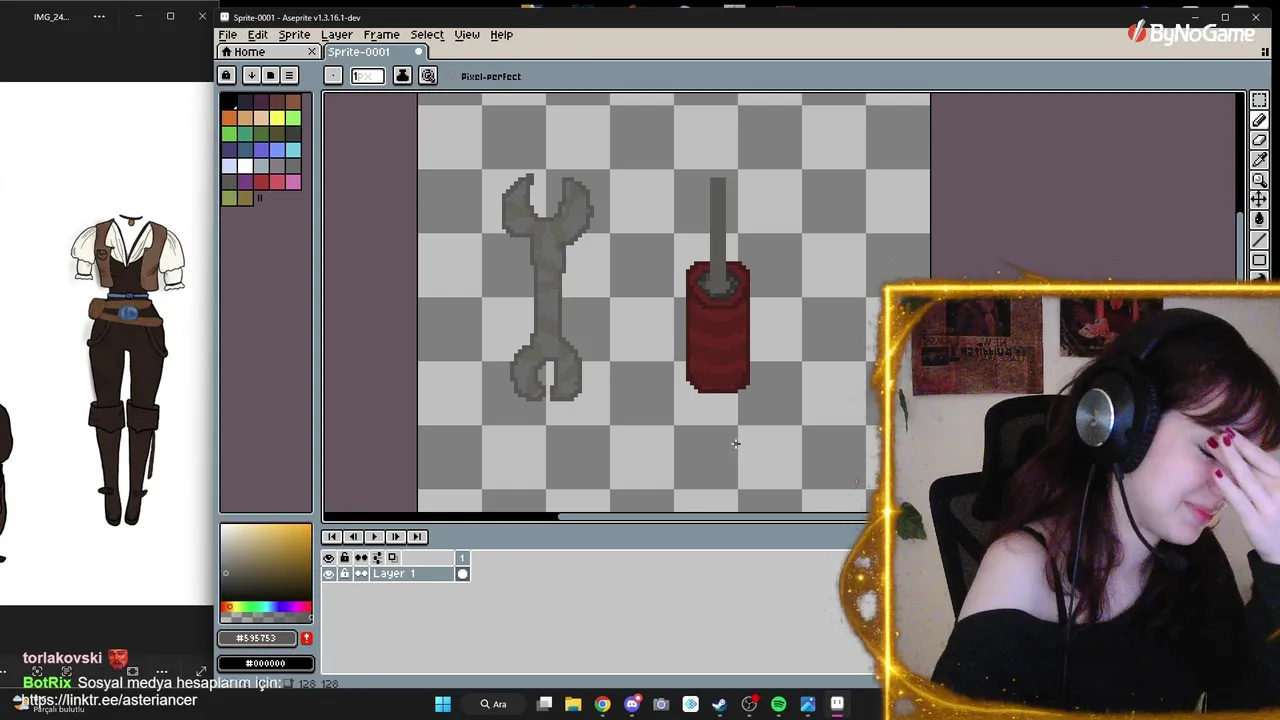The height and width of the screenshot is (720, 1280).
Task: Go to previous frame button
Action: pyautogui.click(x=353, y=537)
